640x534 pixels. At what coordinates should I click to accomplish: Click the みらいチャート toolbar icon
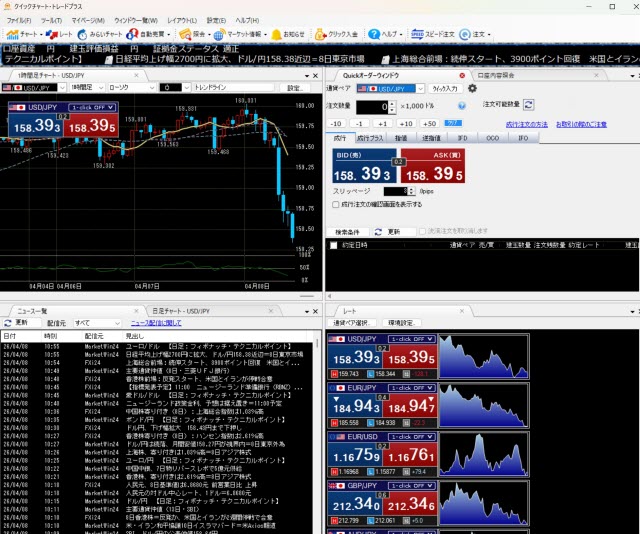tap(104, 34)
